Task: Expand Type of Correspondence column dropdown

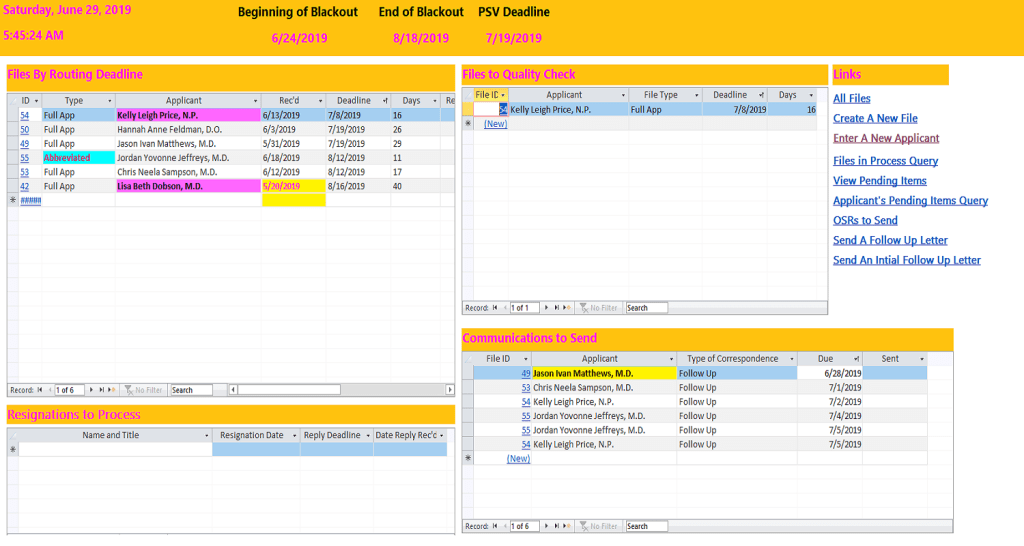Action: [790, 359]
